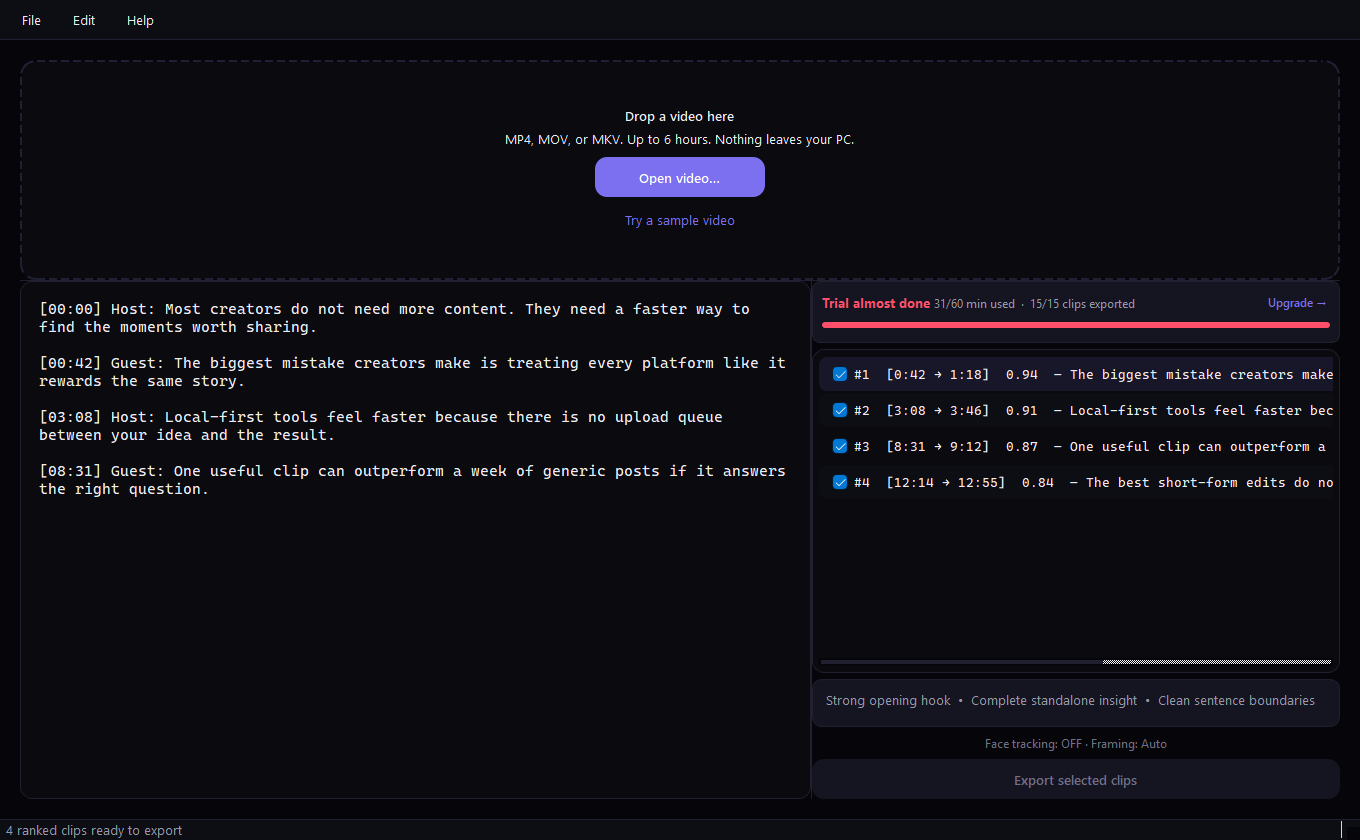The width and height of the screenshot is (1360, 840).
Task: Click status bar '4 ranked clips ready to export'
Action: (94, 830)
